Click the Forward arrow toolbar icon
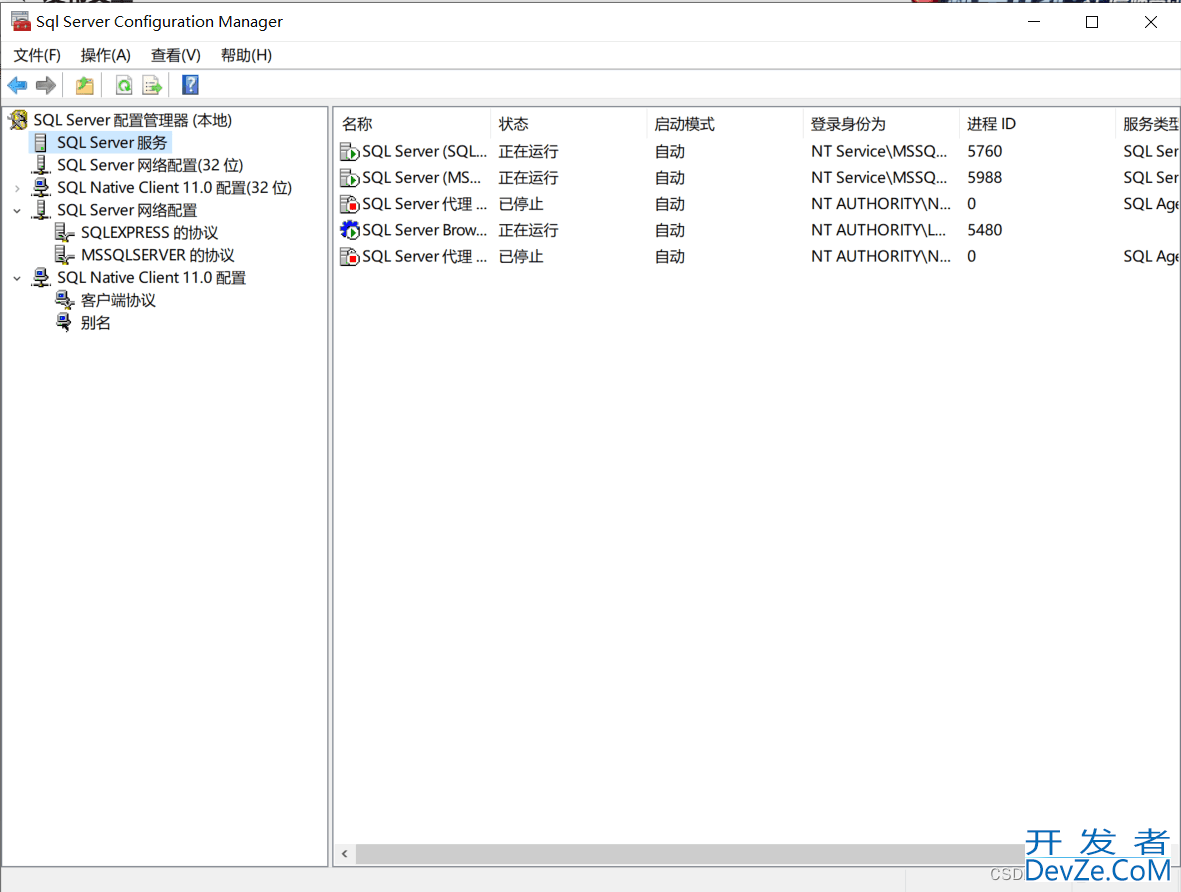Image resolution: width=1181 pixels, height=892 pixels. [46, 86]
